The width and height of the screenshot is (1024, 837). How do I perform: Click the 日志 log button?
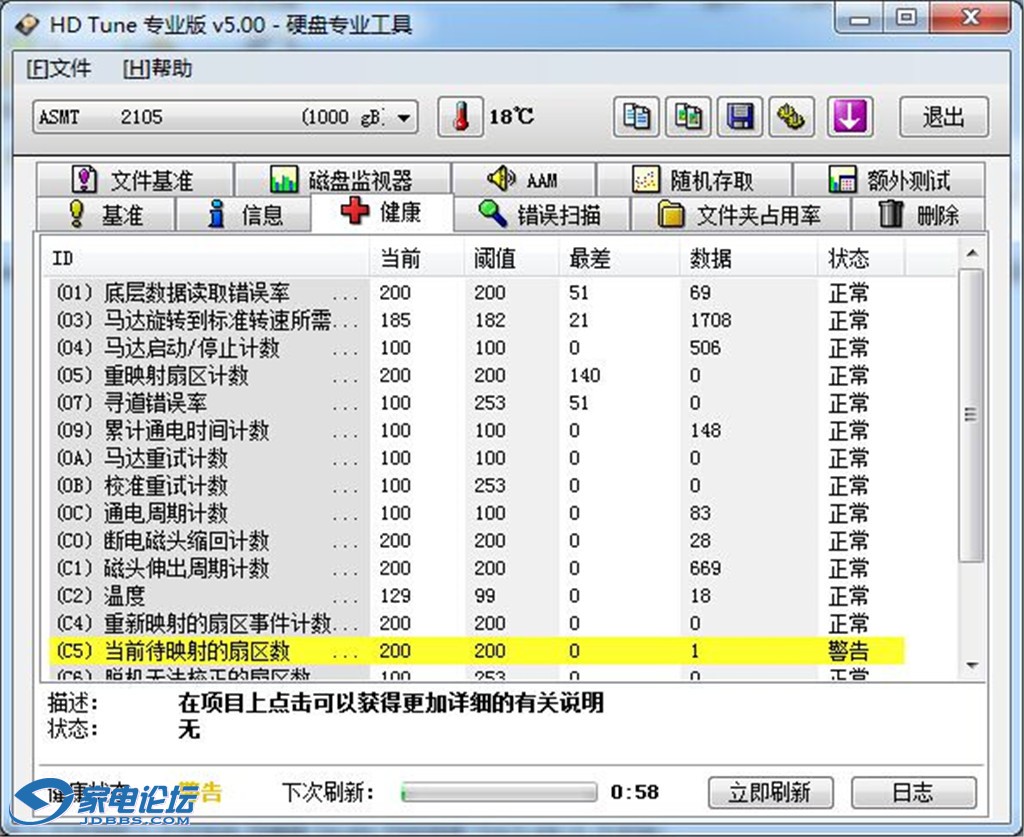(913, 793)
